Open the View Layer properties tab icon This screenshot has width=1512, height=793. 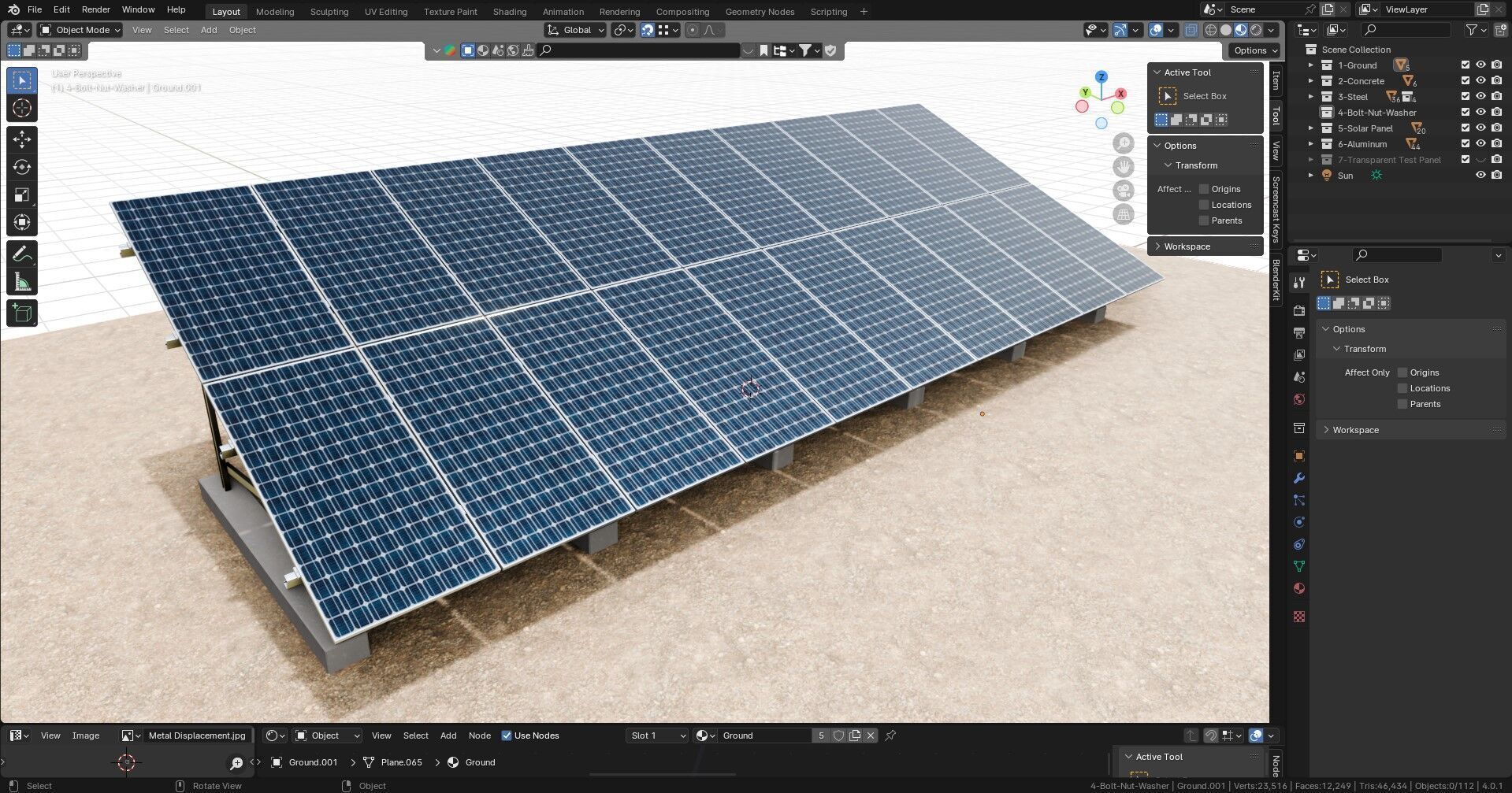click(1299, 355)
